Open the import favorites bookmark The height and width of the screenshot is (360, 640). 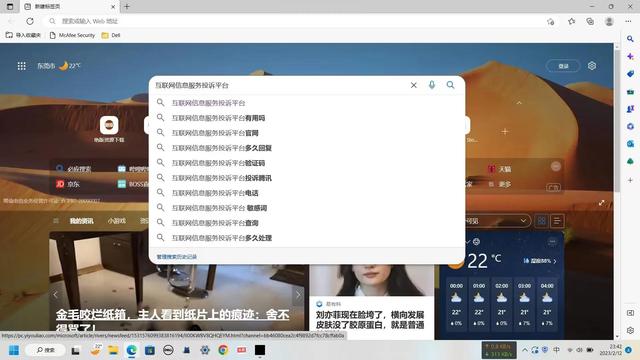[x=23, y=35]
